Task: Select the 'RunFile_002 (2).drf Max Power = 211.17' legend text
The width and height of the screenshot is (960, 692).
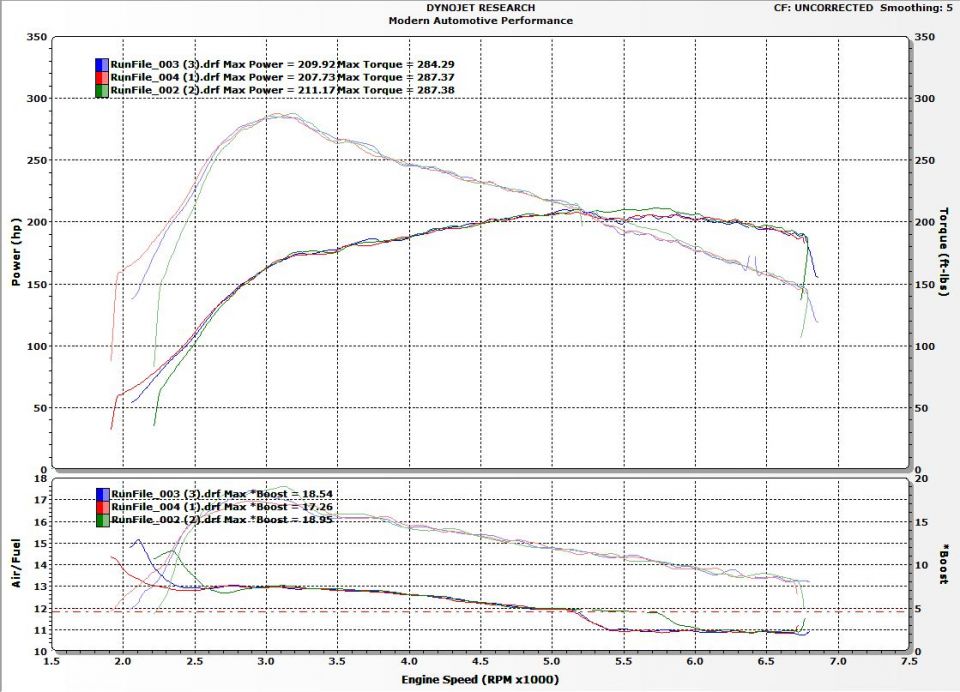Action: pyautogui.click(x=223, y=90)
